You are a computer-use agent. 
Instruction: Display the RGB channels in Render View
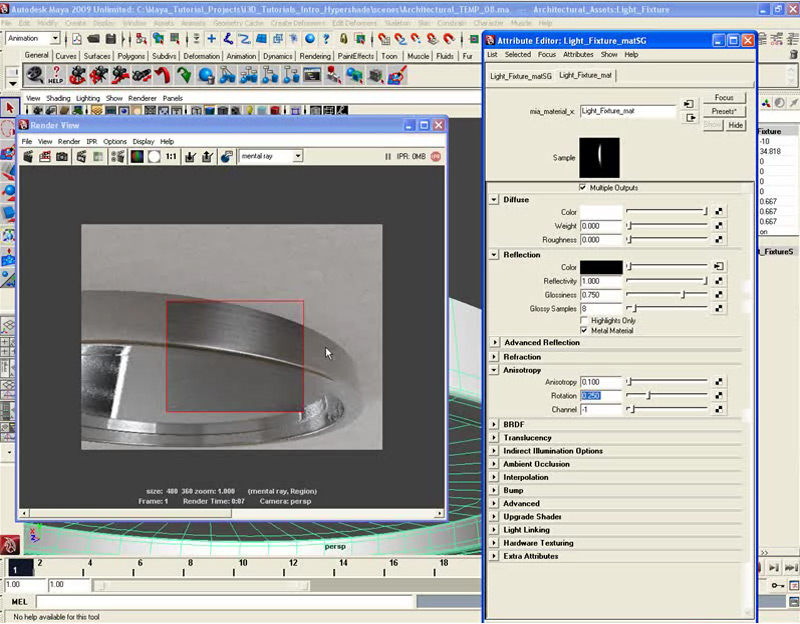(x=135, y=157)
